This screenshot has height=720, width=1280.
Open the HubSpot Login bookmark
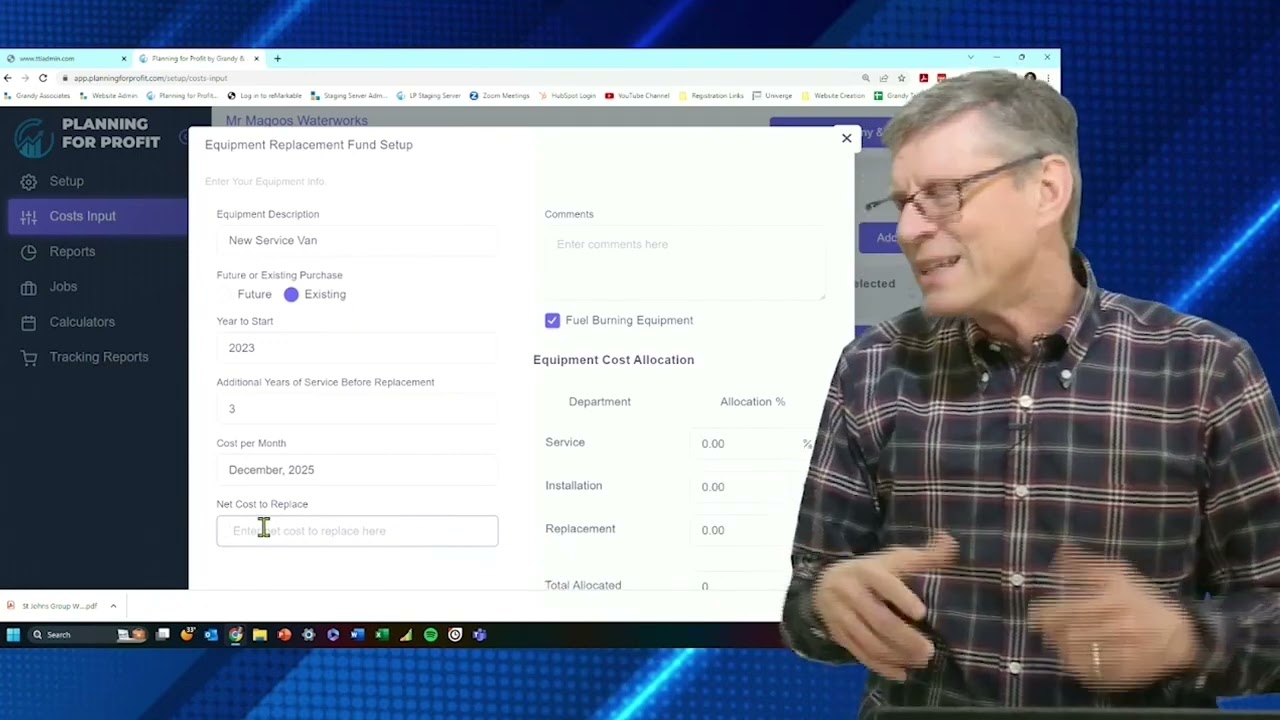567,96
